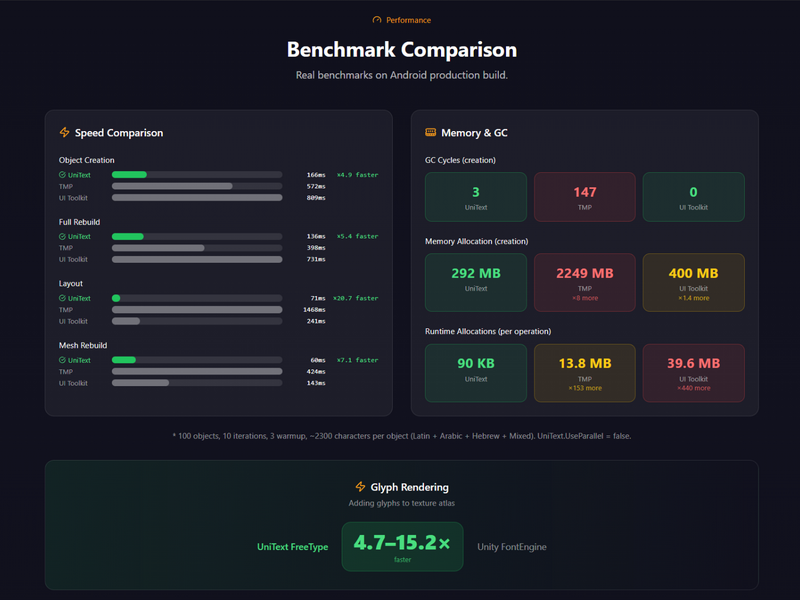Click the benchmark footnote about 100 objects
Image resolution: width=800 pixels, height=600 pixels.
402,436
